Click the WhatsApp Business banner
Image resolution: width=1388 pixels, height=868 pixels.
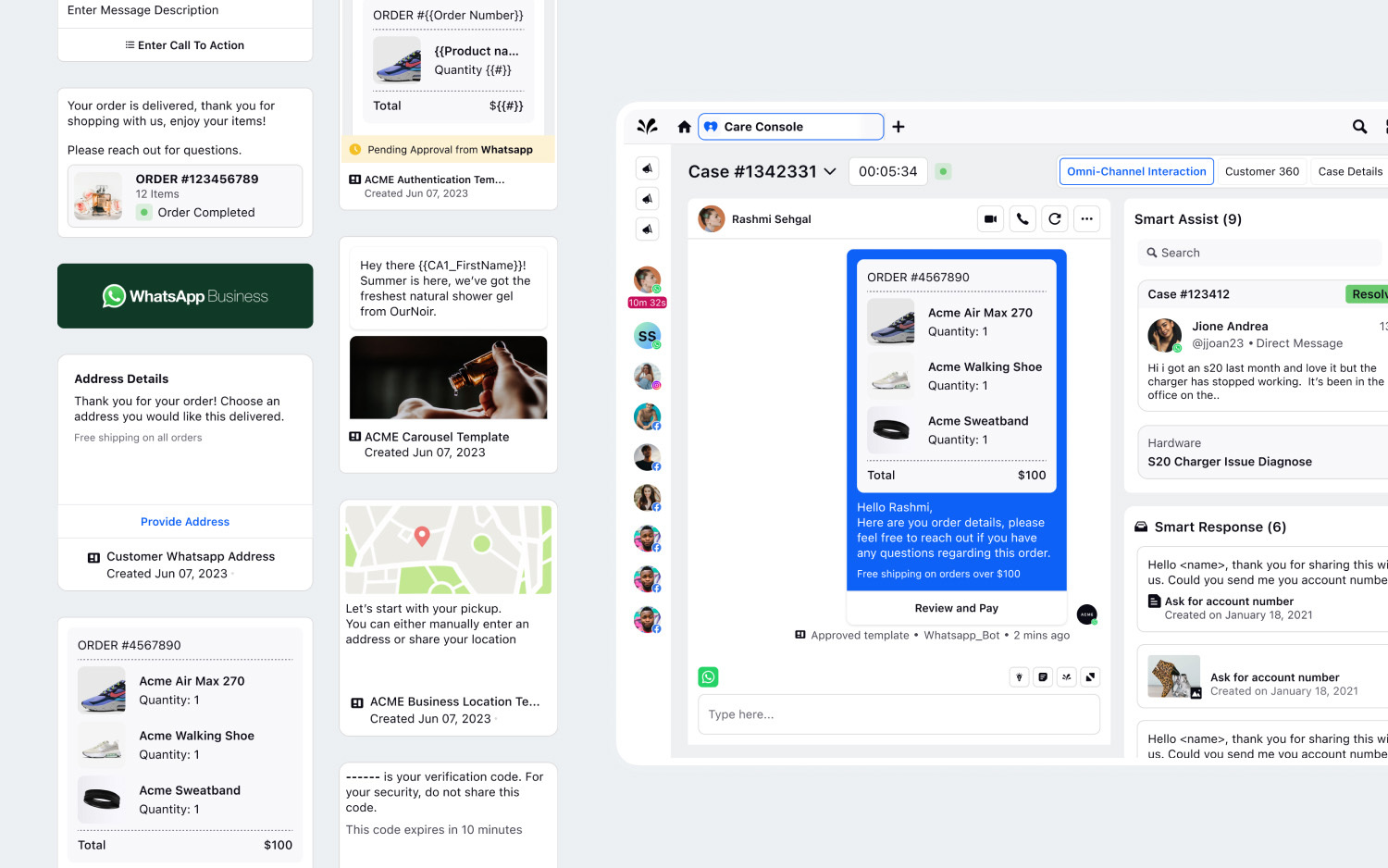185,296
